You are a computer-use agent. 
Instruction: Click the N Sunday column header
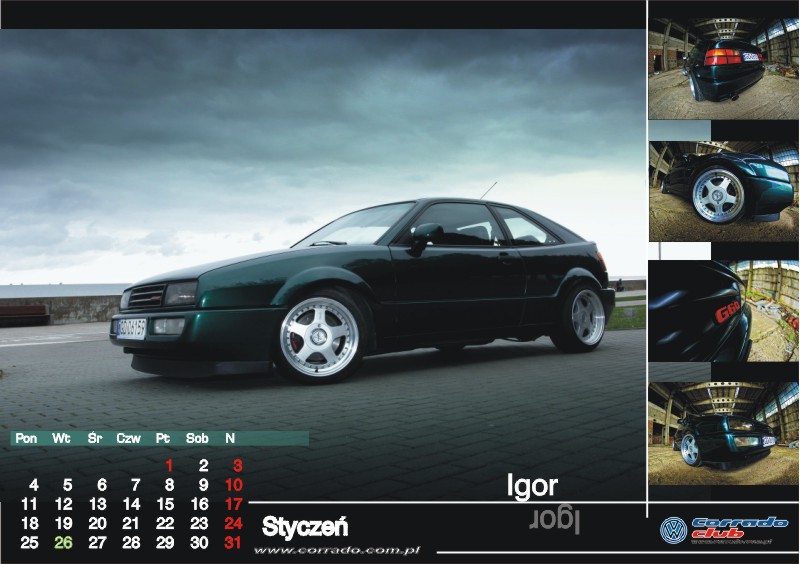point(230,438)
